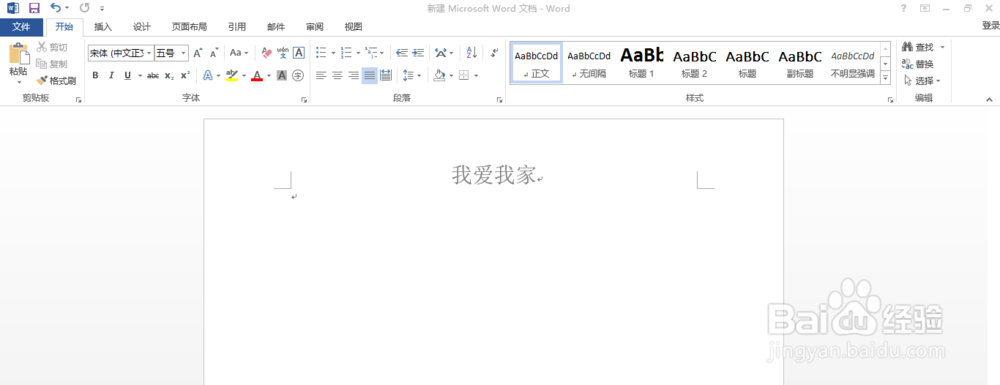This screenshot has width=1000, height=385.
Task: Switch to the View (视图) tab
Action: coord(353,27)
